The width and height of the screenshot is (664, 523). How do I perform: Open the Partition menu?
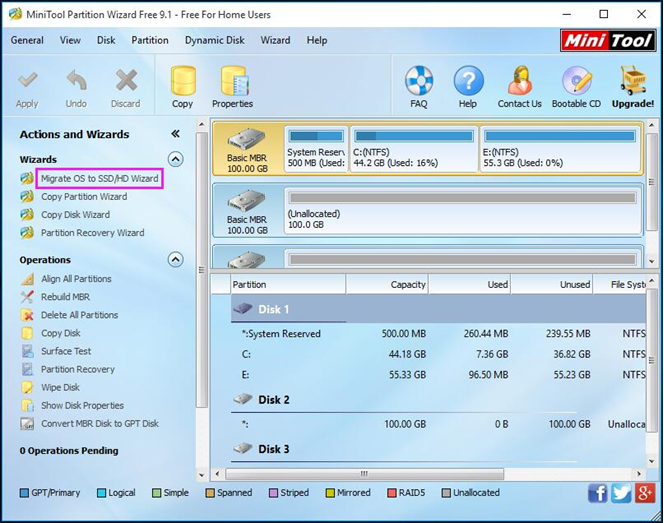150,40
